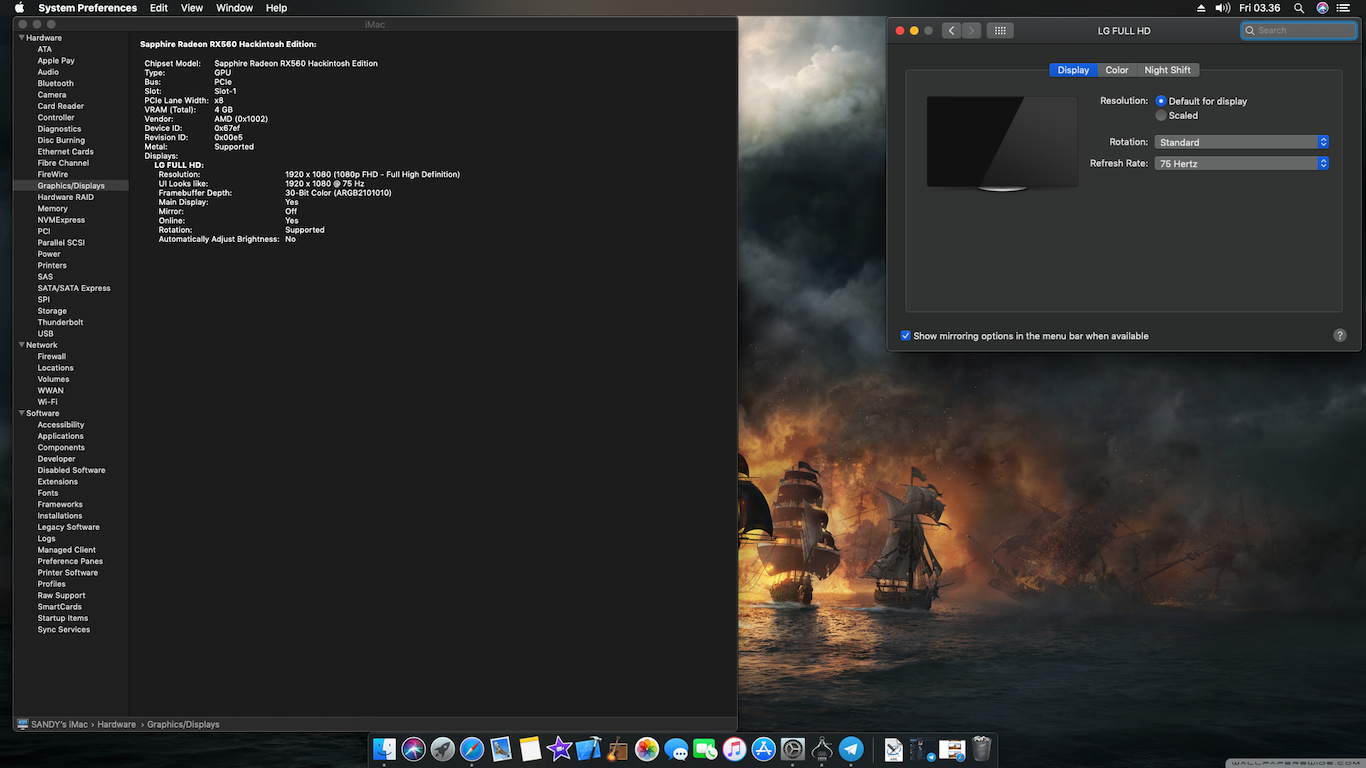Toggle Show mirroring options in menu bar
The width and height of the screenshot is (1366, 768).
coord(906,336)
